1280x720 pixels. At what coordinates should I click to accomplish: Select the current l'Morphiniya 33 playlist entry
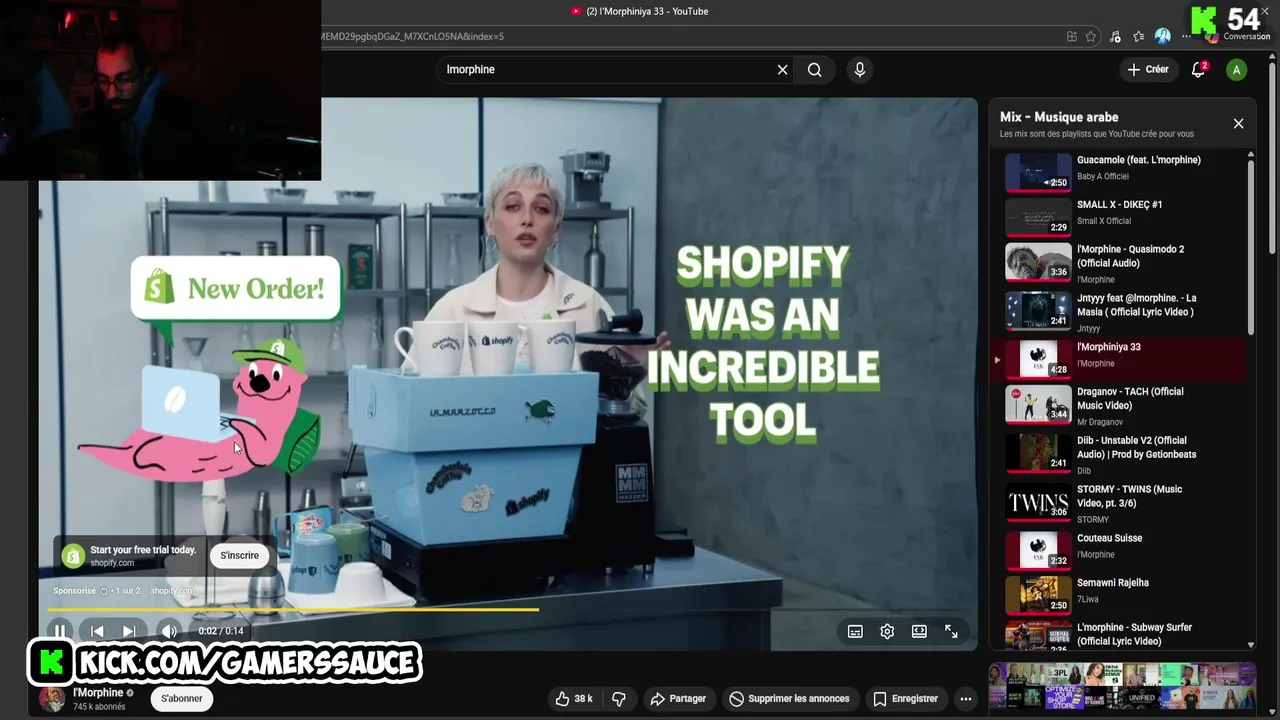(1125, 359)
